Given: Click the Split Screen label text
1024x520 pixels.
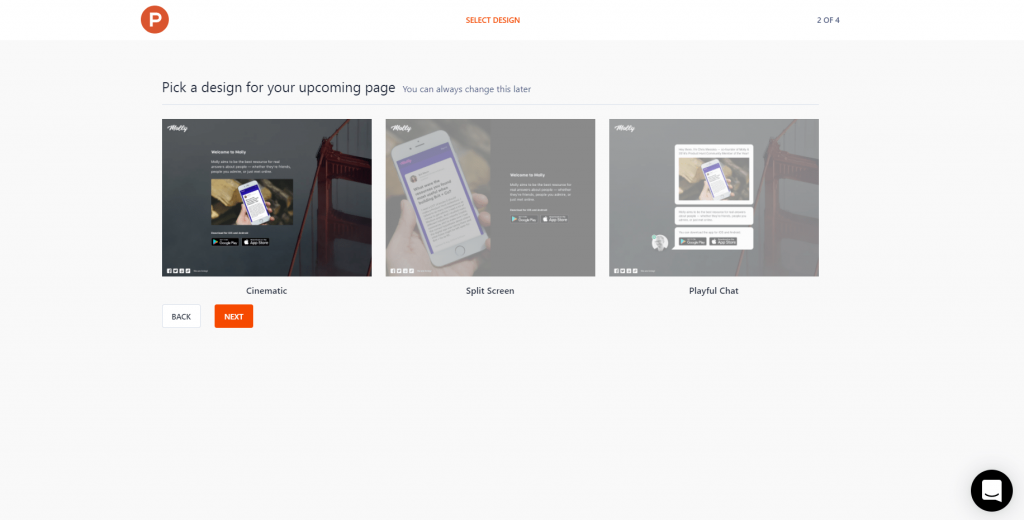Looking at the screenshot, I should pos(490,291).
